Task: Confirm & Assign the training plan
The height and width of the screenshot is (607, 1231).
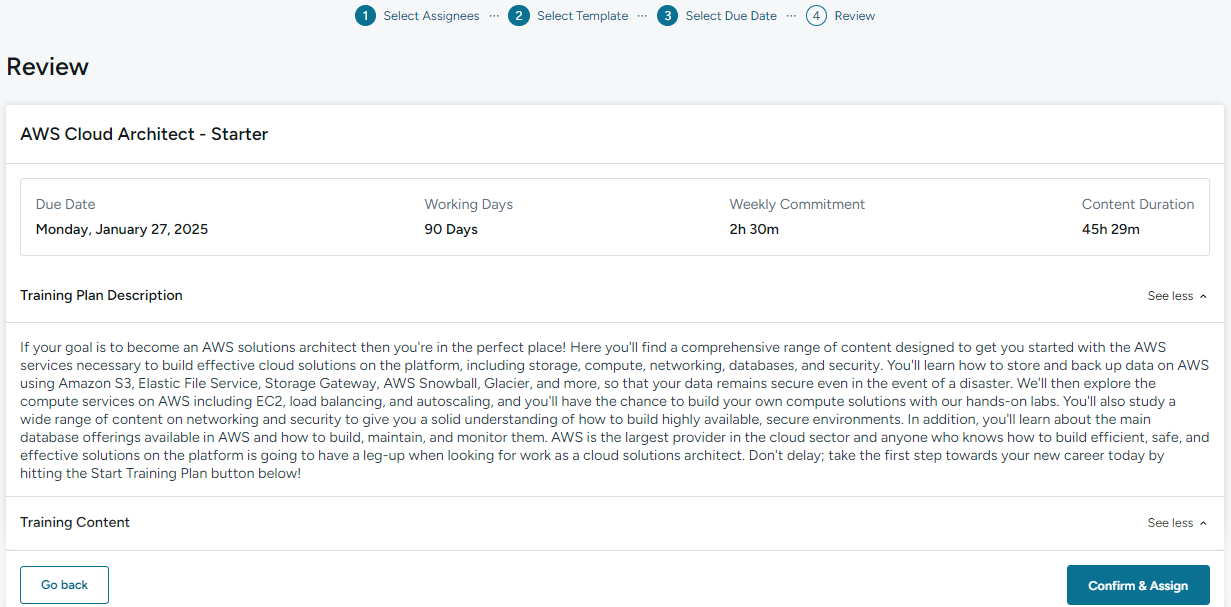Action: pyautogui.click(x=1138, y=585)
